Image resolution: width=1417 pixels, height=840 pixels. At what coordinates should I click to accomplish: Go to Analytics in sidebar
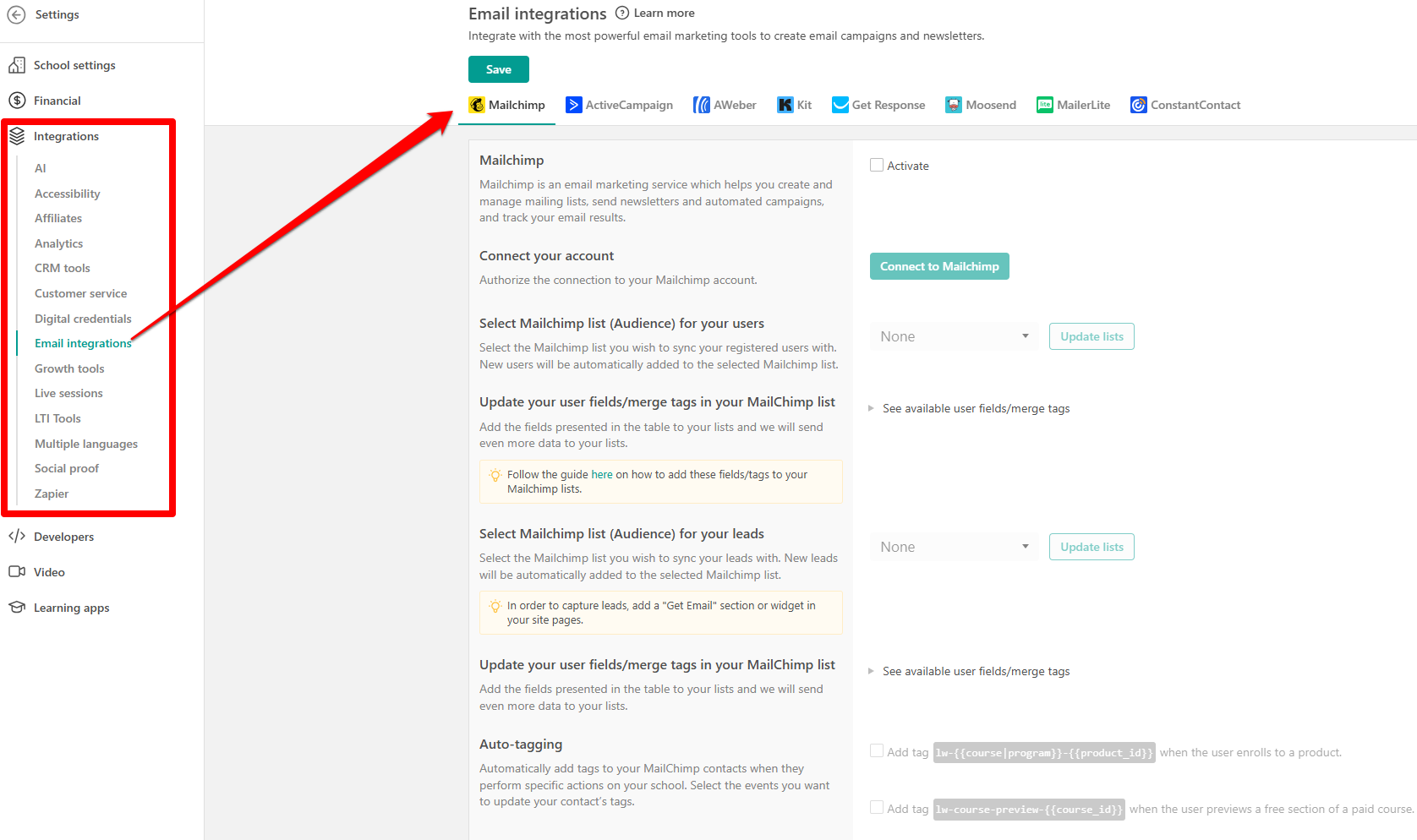[59, 243]
